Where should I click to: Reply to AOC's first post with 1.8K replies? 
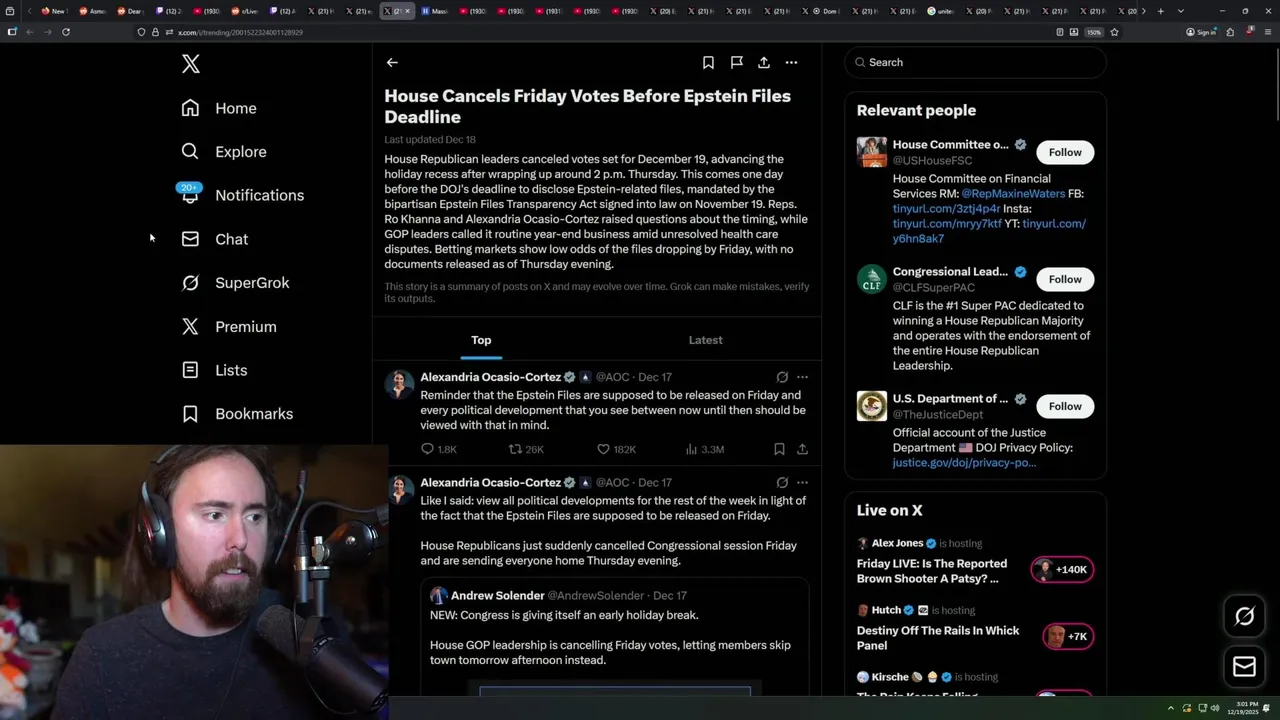439,450
